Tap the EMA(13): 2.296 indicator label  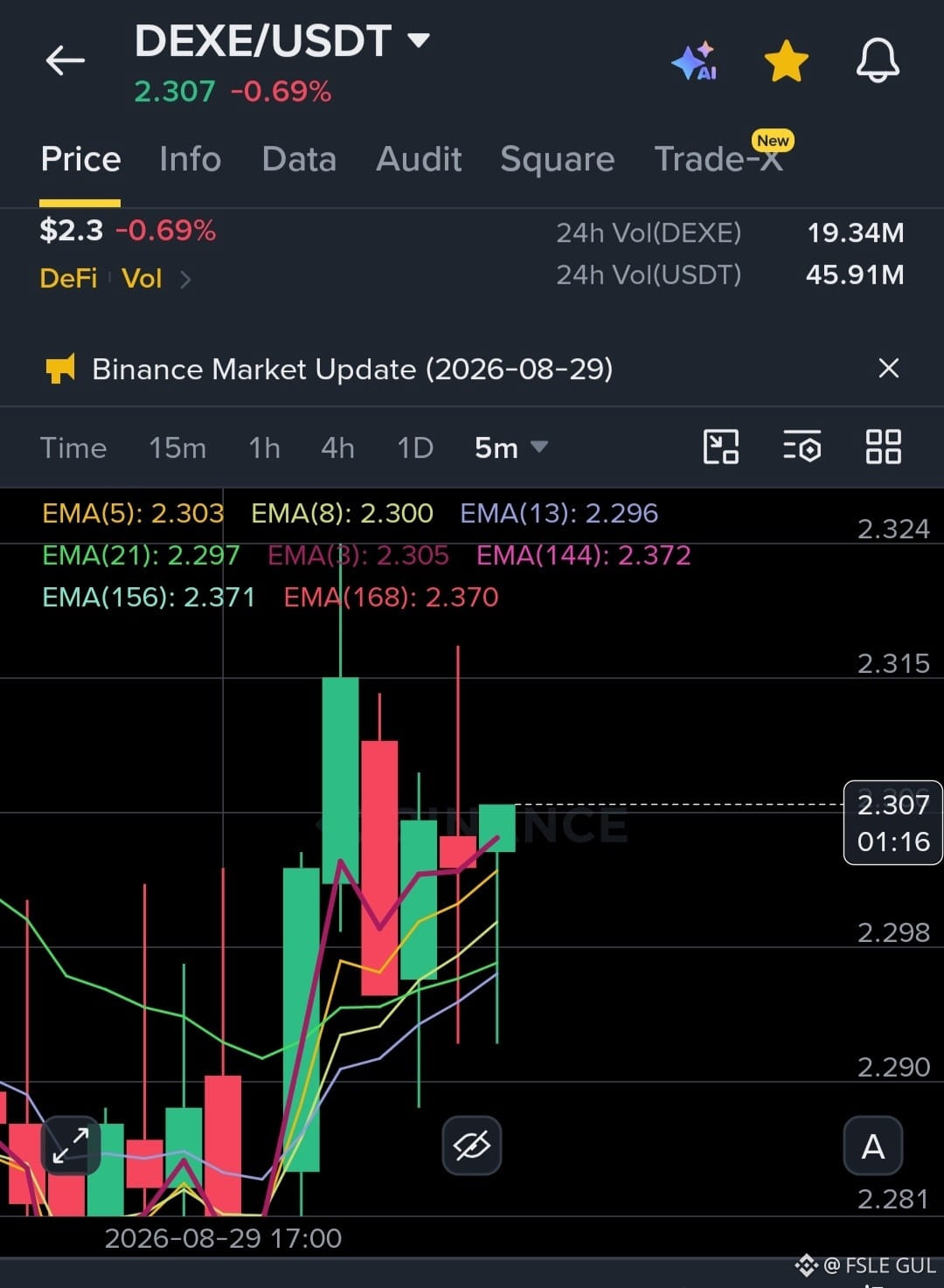coord(559,513)
